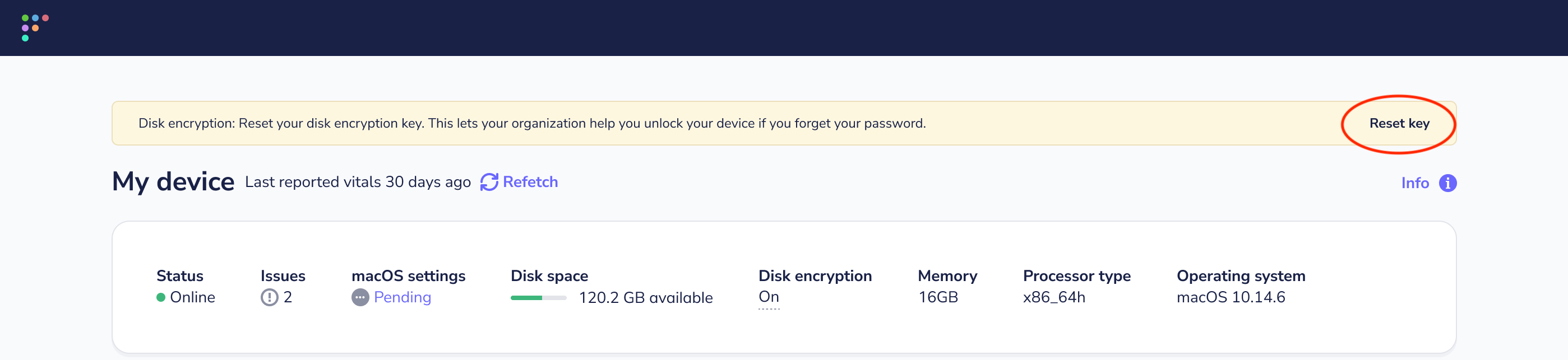This screenshot has height=360, width=1568.
Task: Click the disk space usage bar
Action: (538, 297)
